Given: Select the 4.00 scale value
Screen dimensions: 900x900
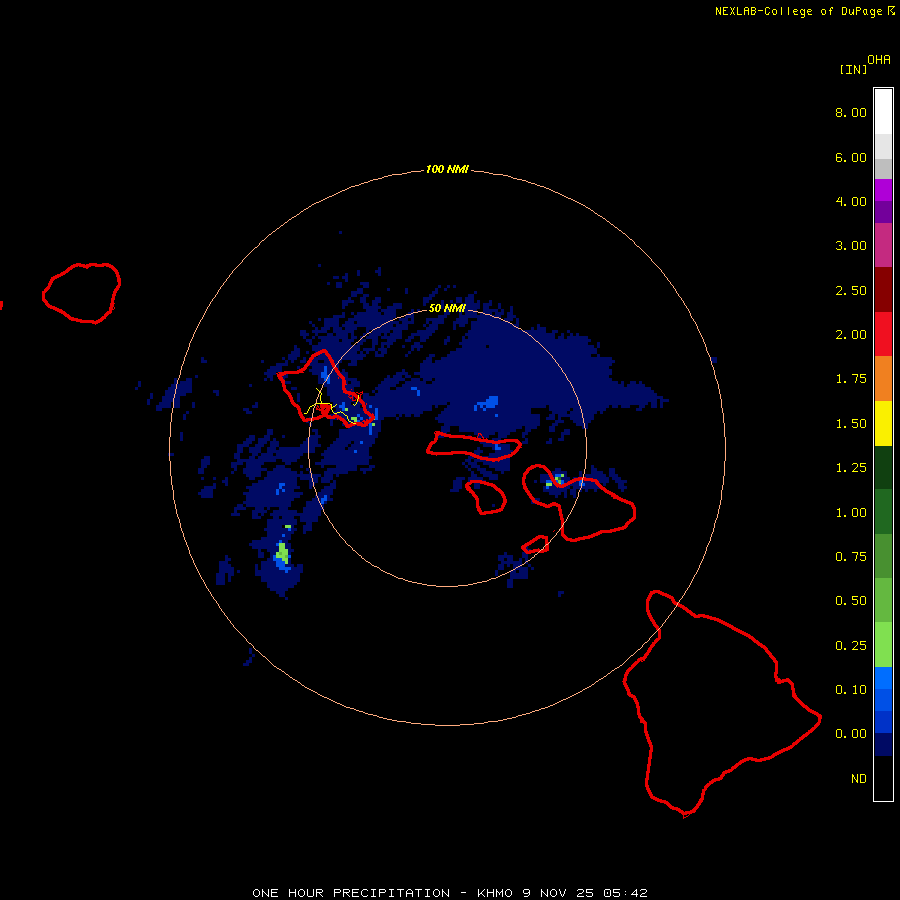Looking at the screenshot, I should tap(851, 201).
